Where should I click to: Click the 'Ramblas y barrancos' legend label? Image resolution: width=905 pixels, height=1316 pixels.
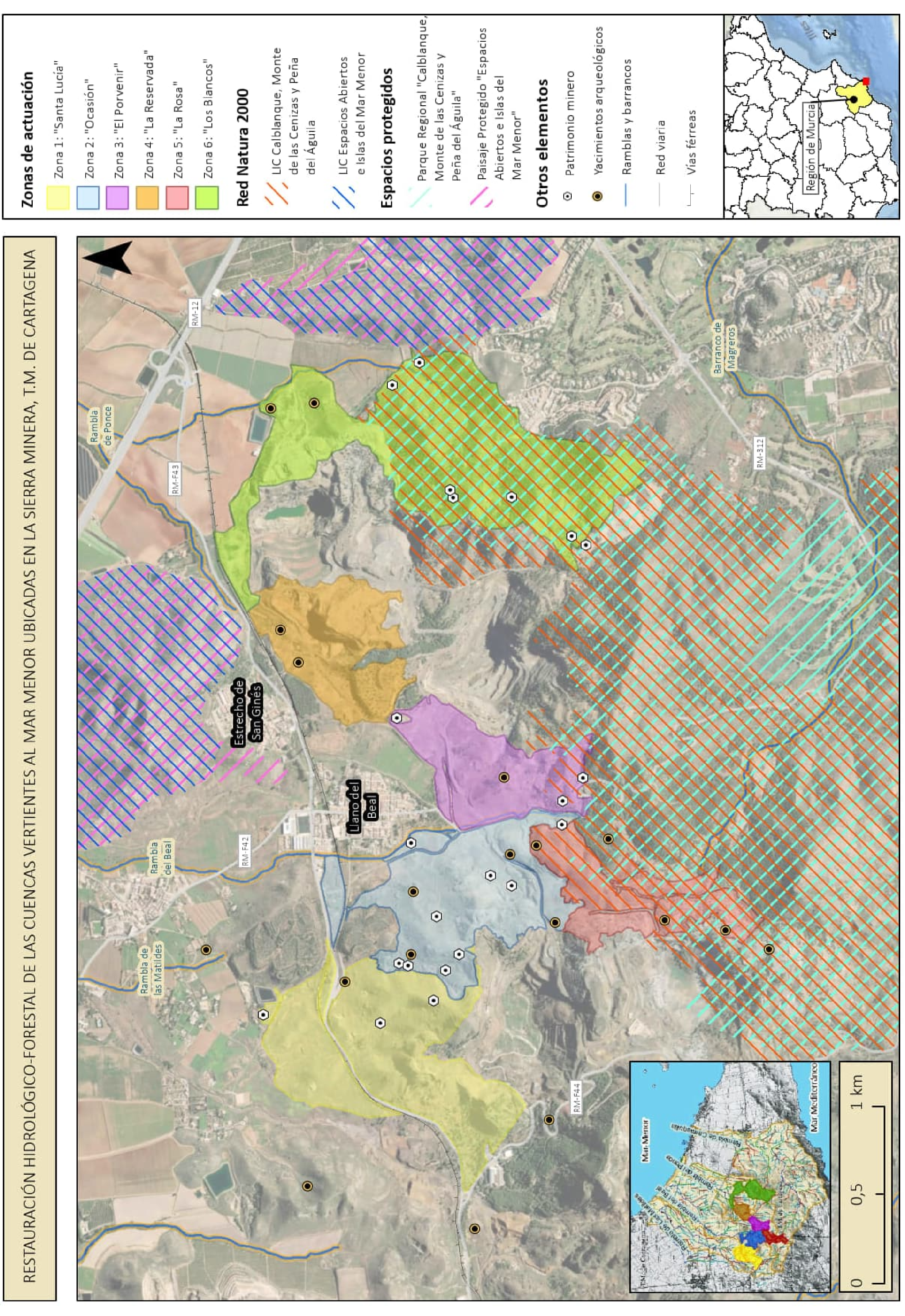626,117
